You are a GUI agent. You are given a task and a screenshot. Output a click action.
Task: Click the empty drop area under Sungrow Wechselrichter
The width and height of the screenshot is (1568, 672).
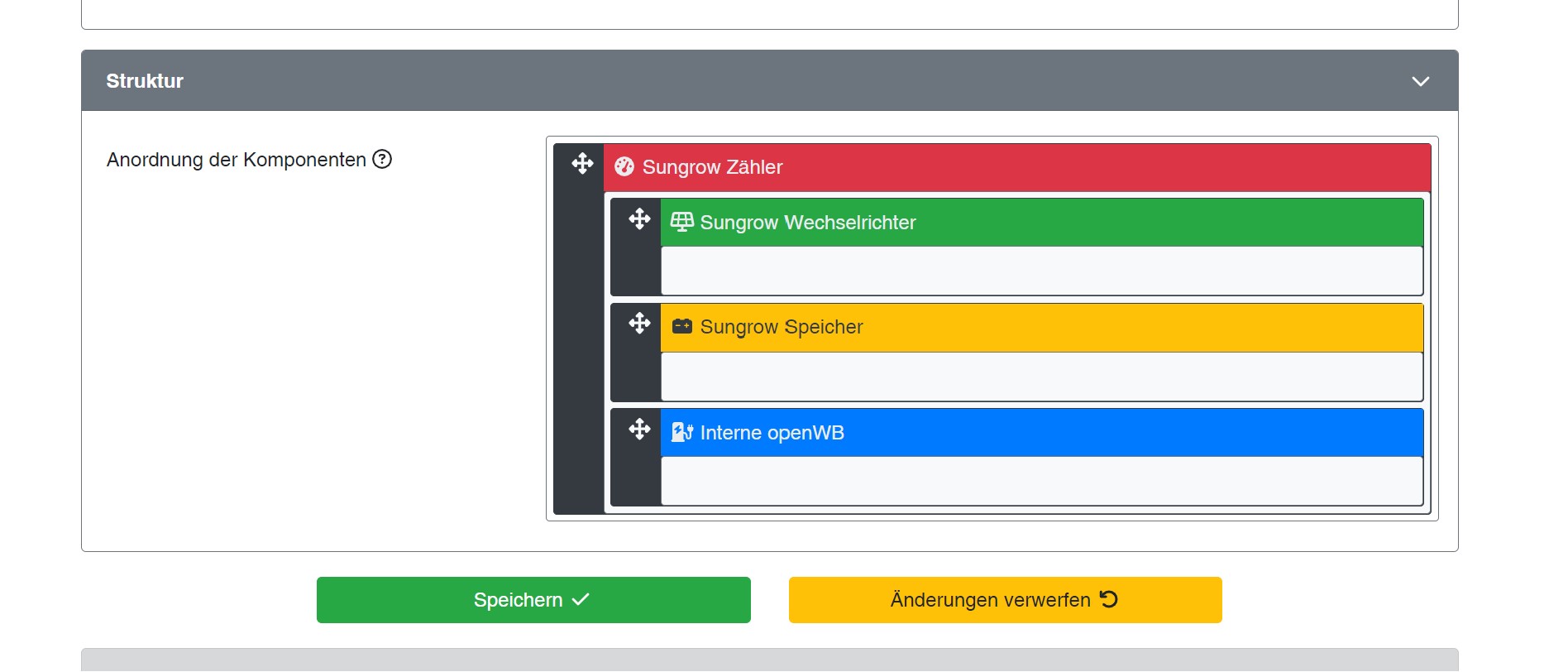point(1041,271)
